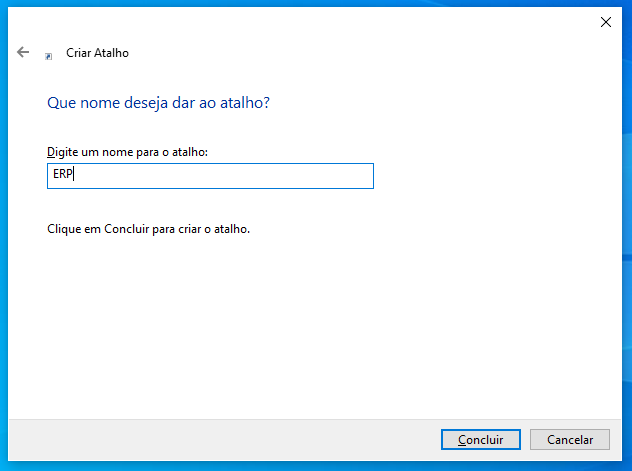Click the 'Criar Atalho' title text
This screenshot has width=632, height=471.
[x=97, y=53]
